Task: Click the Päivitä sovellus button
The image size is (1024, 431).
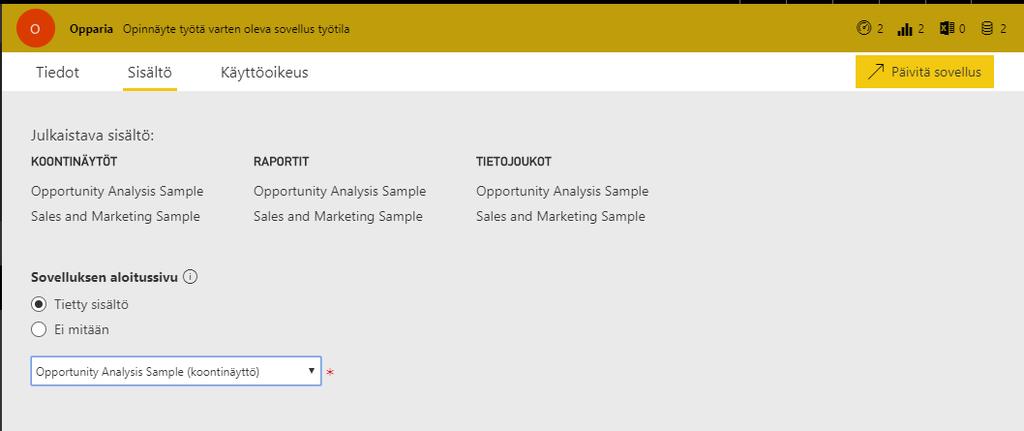Action: pyautogui.click(x=924, y=72)
